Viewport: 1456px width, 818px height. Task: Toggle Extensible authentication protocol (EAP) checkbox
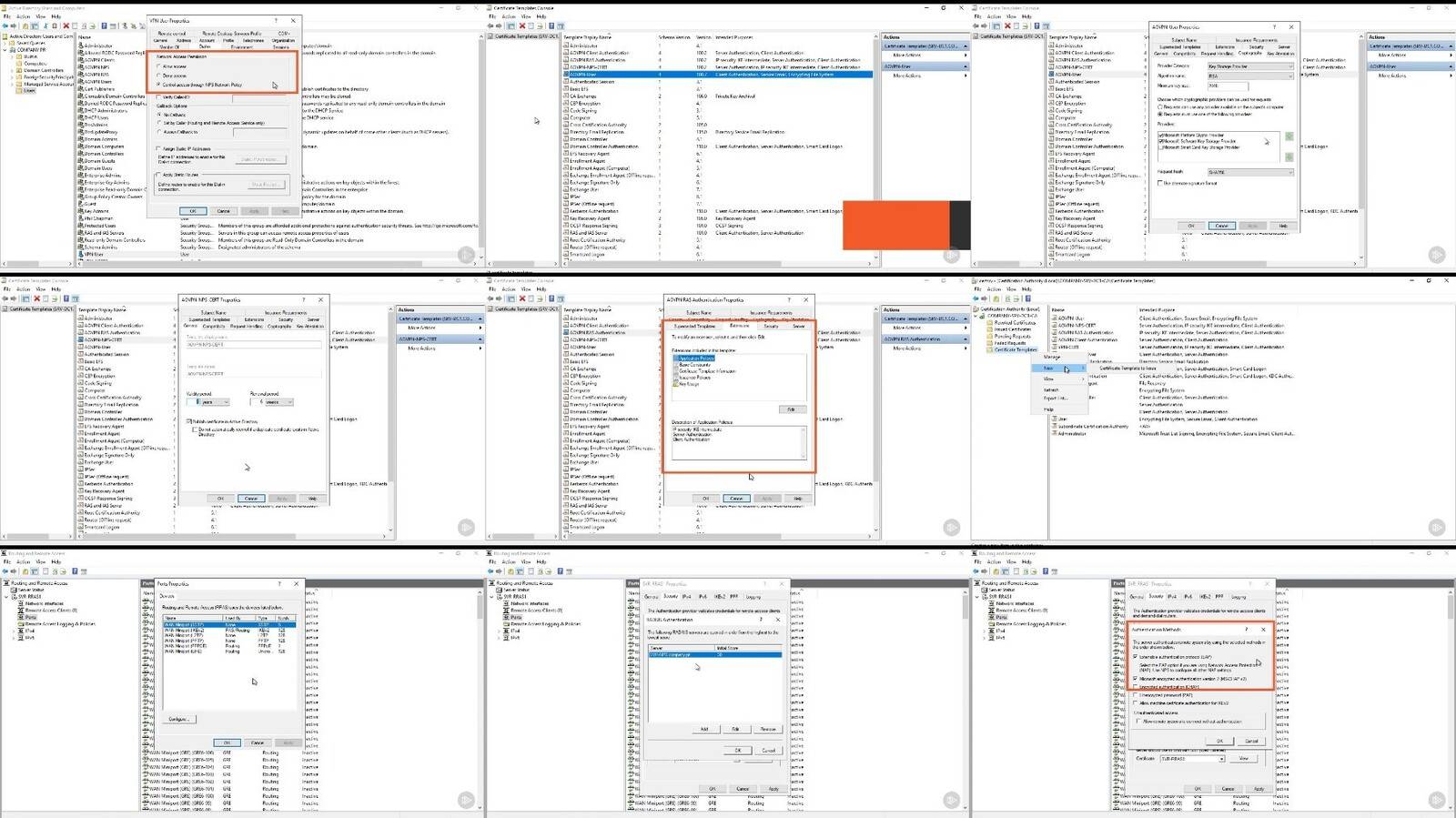click(1136, 656)
